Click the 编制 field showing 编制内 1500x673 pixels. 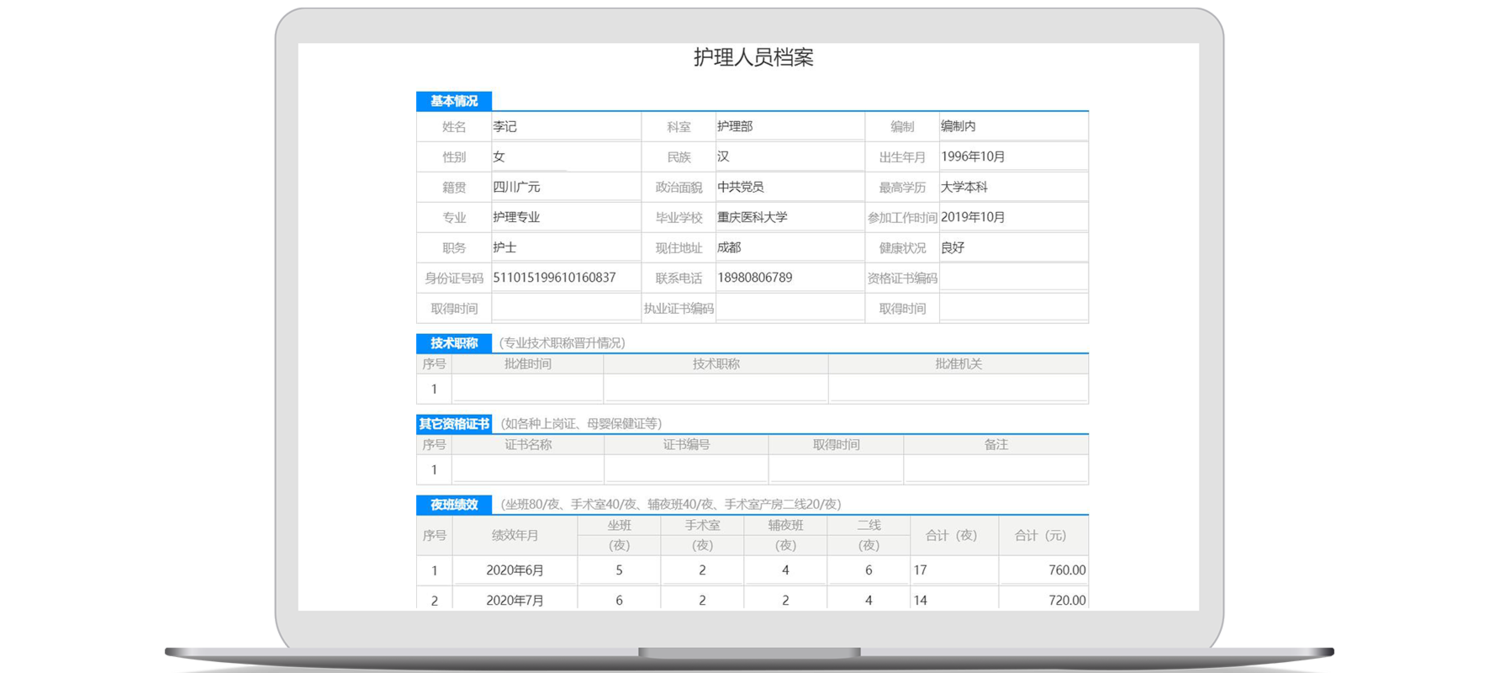(1013, 127)
